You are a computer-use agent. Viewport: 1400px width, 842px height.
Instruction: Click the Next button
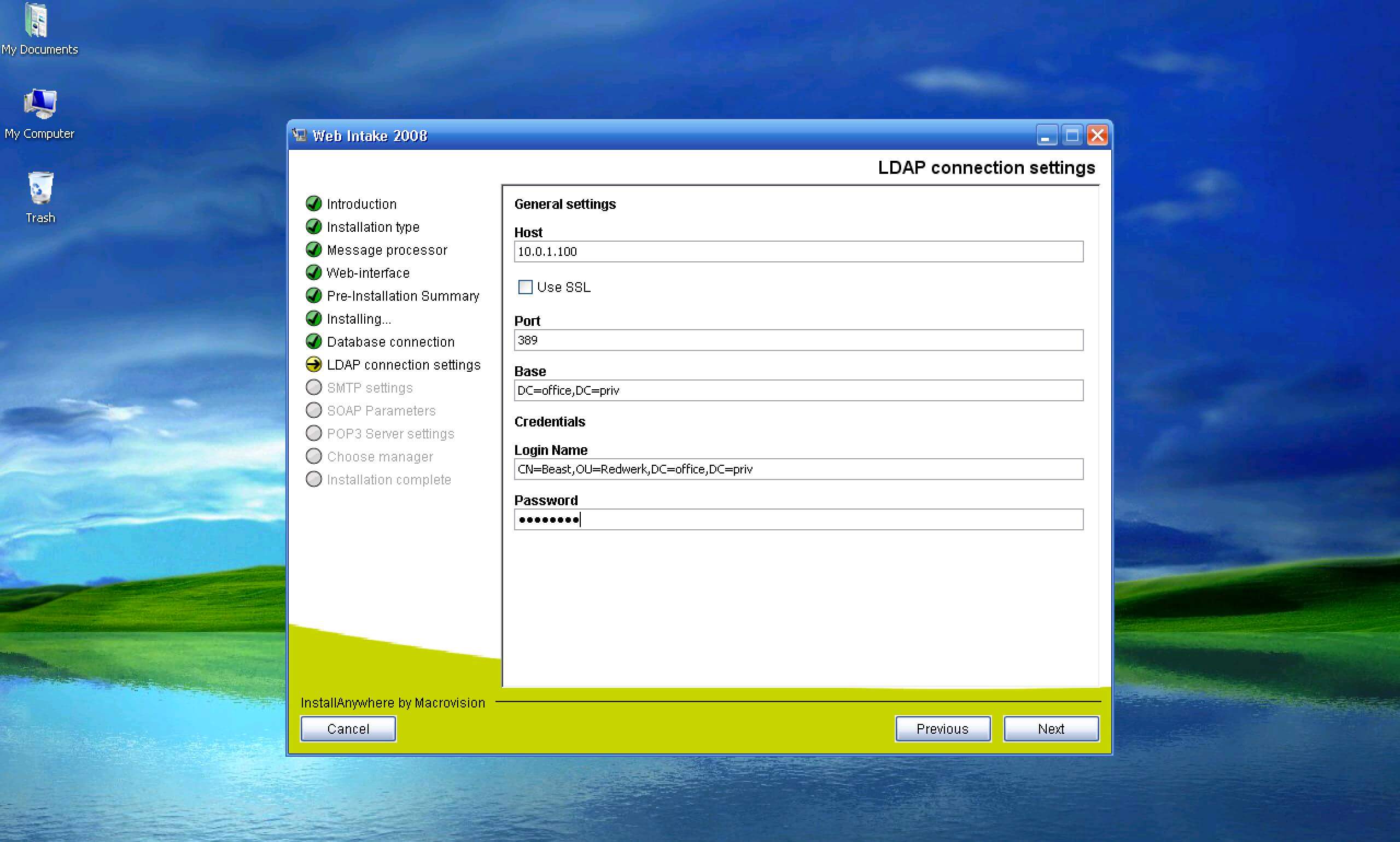(x=1051, y=728)
